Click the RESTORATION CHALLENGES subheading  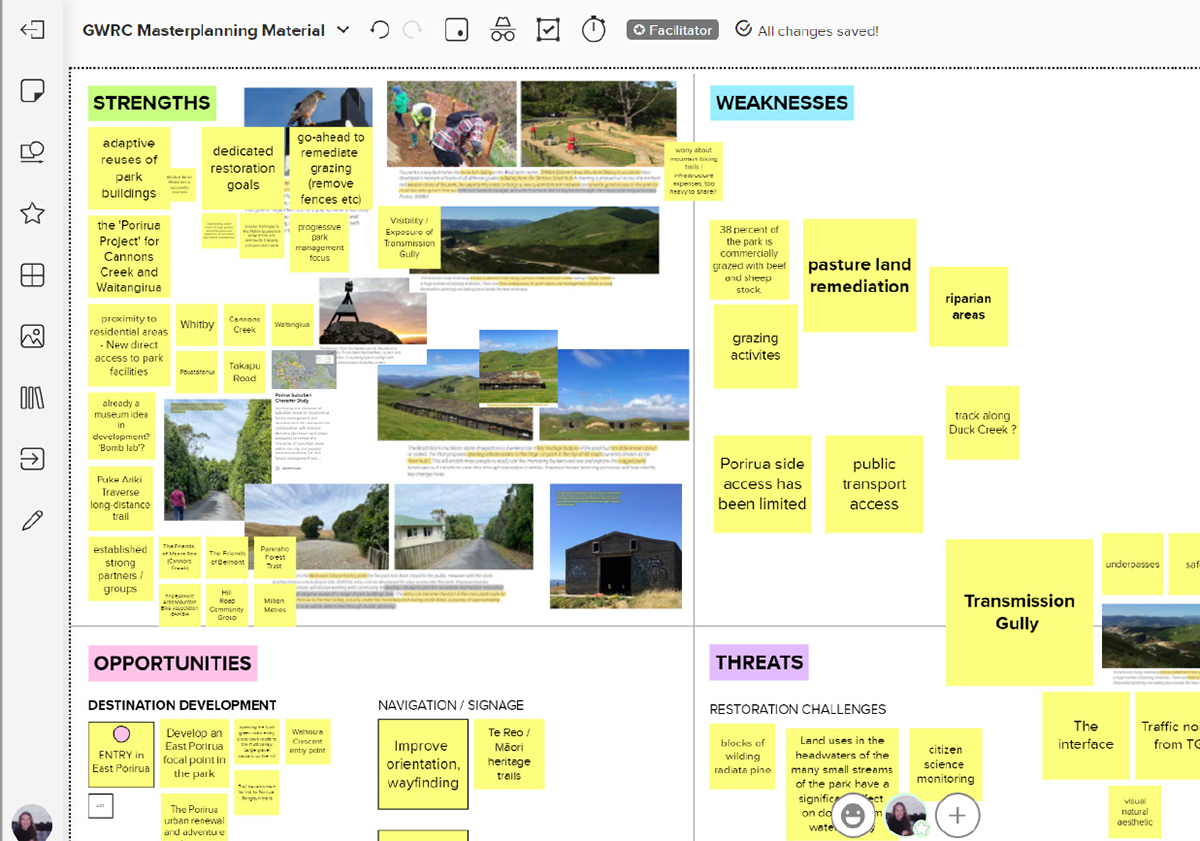(798, 709)
